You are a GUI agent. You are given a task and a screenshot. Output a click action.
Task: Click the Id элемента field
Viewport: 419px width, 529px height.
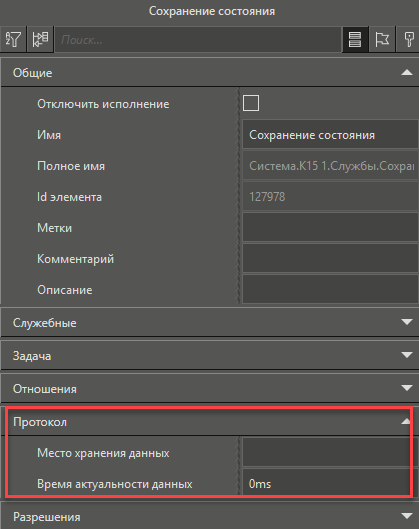click(330, 197)
